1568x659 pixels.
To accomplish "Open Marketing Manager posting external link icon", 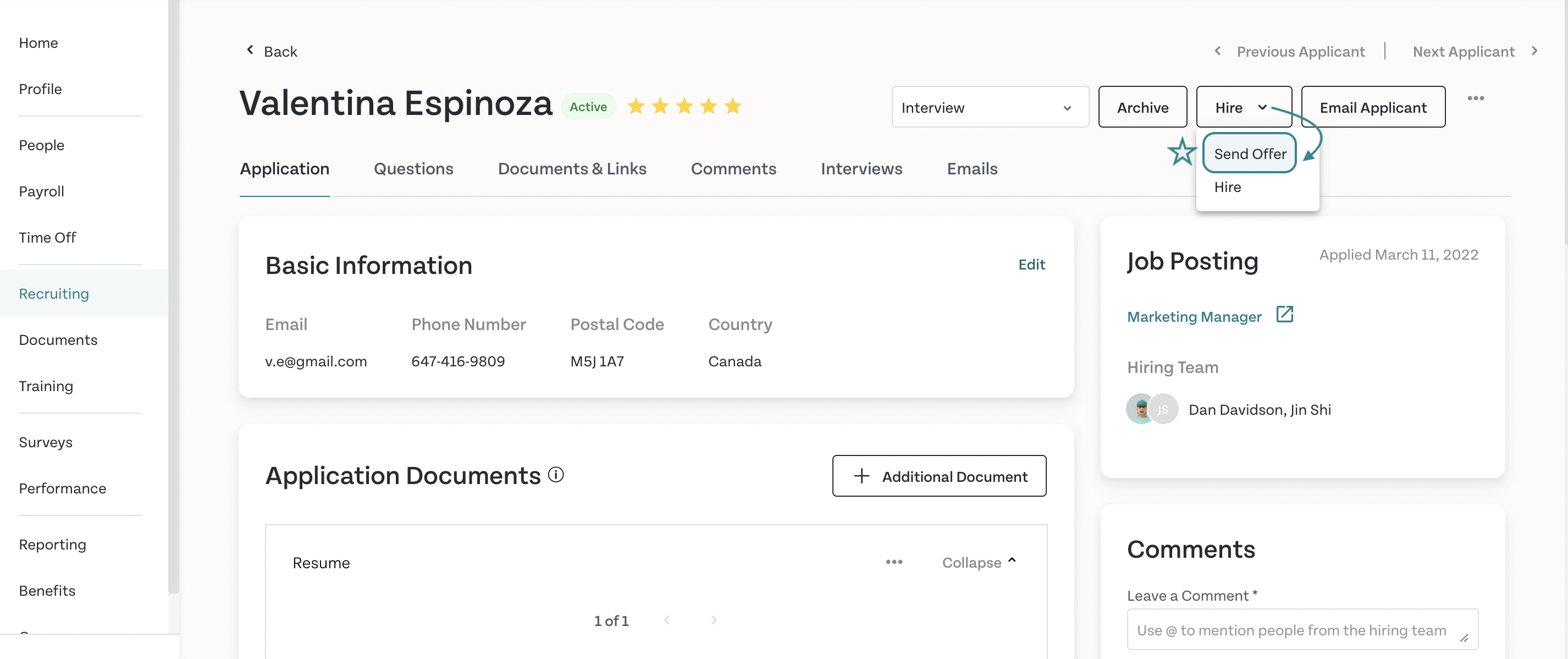I will (1284, 314).
